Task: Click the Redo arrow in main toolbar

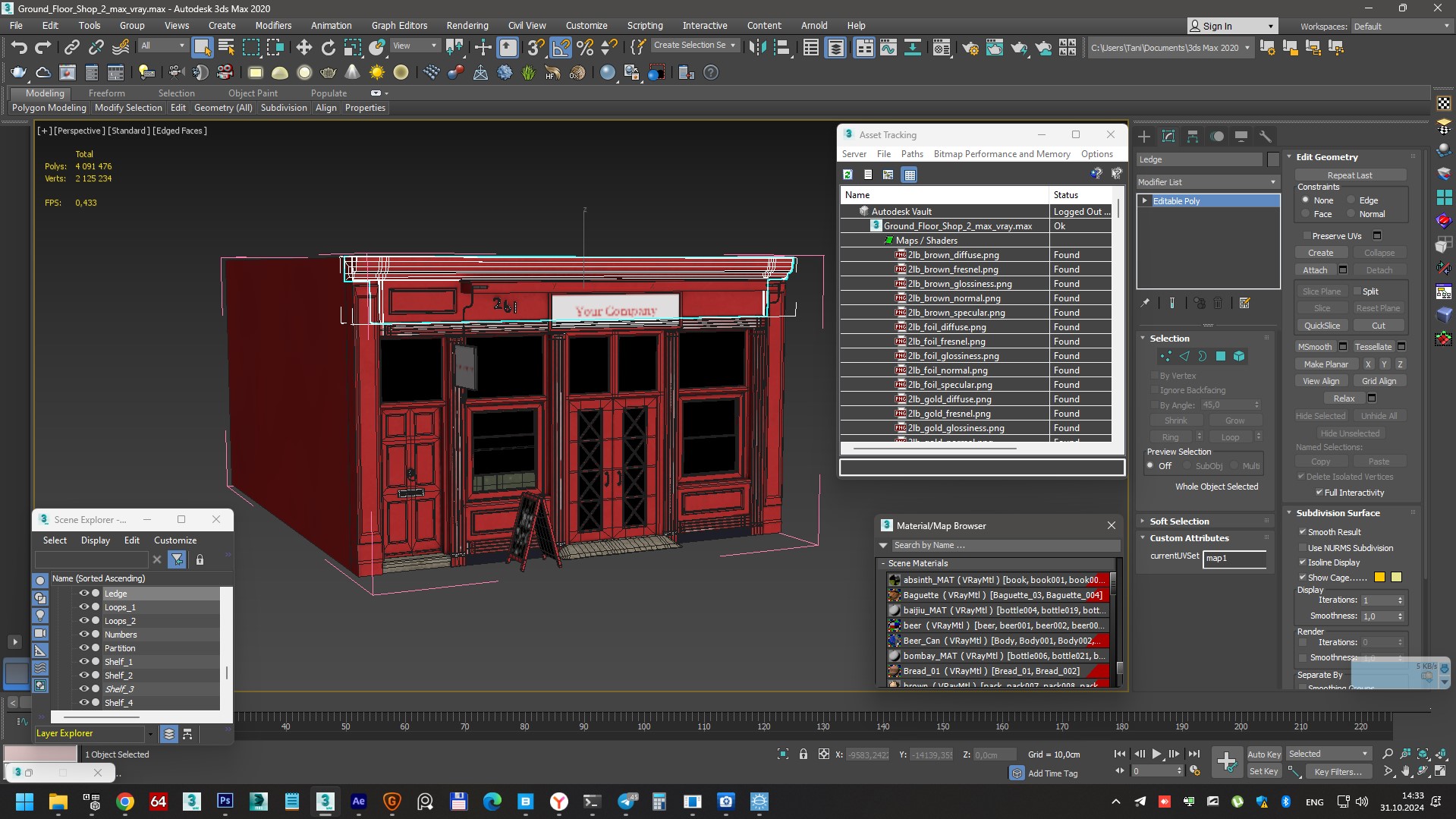Action: [x=43, y=48]
